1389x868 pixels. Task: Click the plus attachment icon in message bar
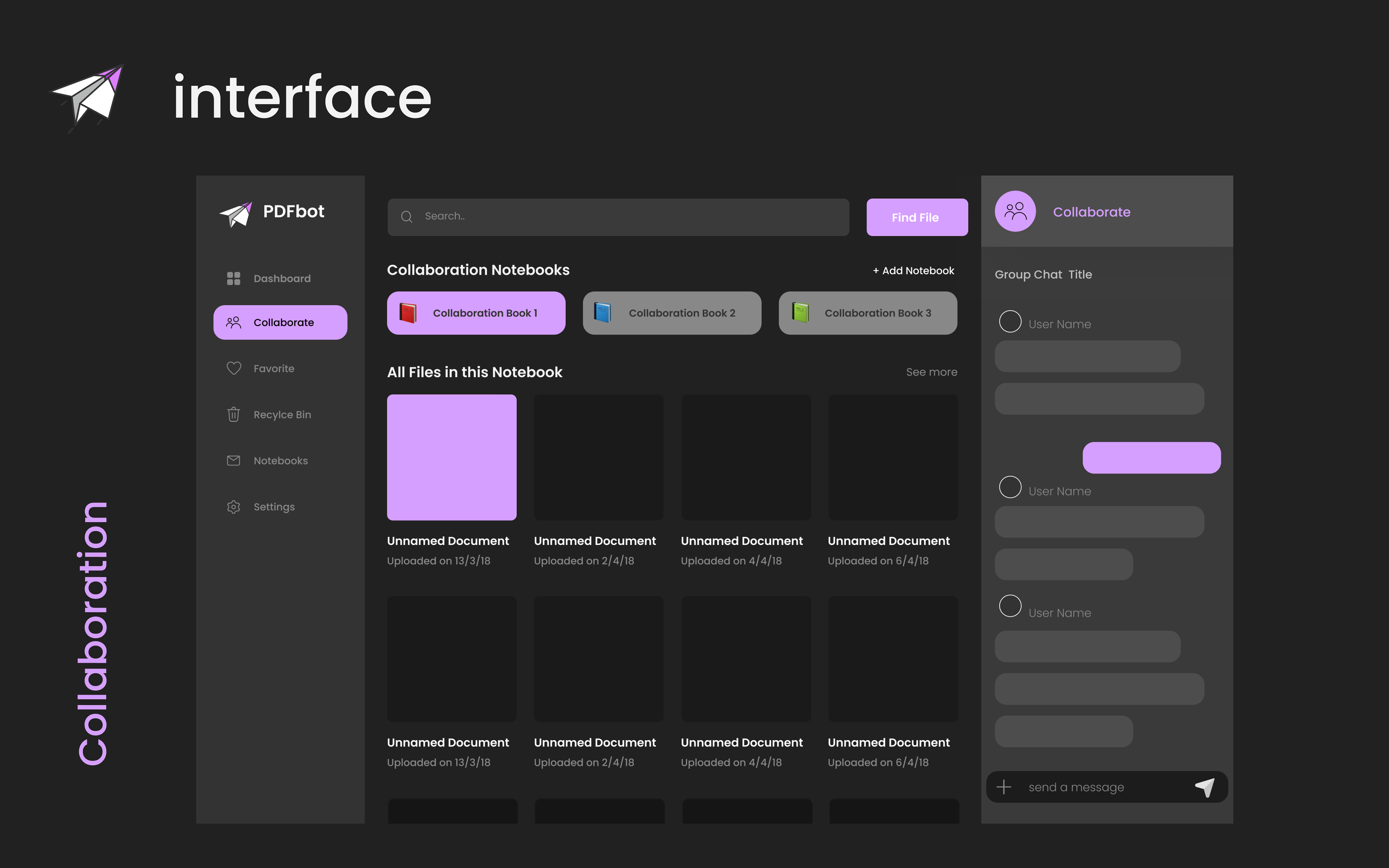(x=1004, y=787)
